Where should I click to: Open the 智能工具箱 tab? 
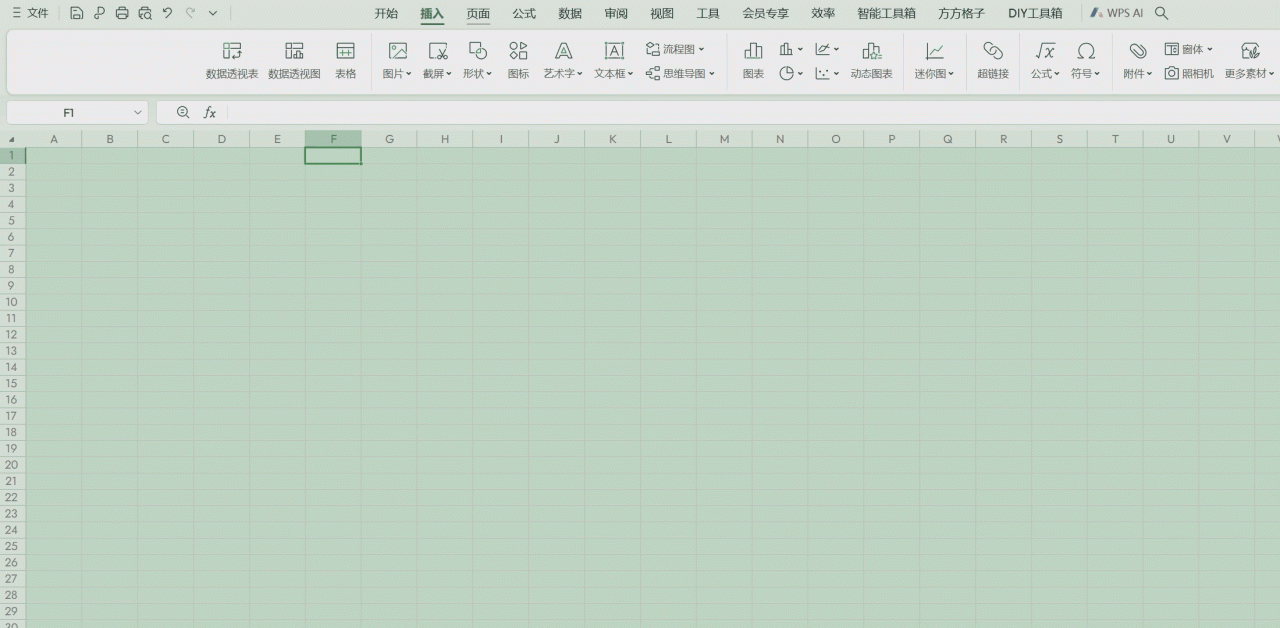(x=886, y=14)
